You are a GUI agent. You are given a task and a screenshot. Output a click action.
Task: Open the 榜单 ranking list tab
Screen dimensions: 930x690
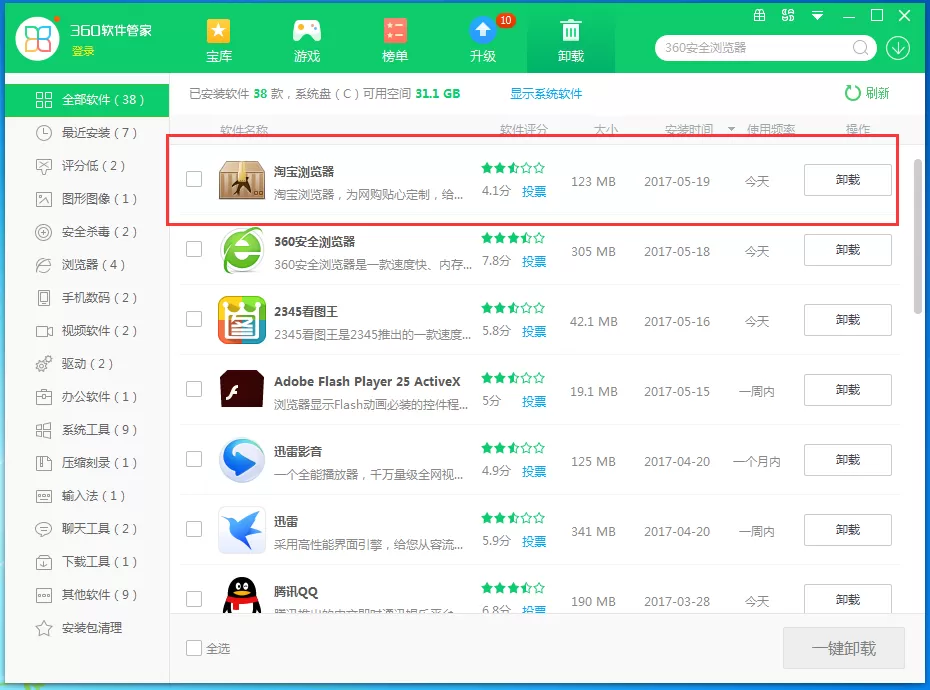pyautogui.click(x=394, y=40)
